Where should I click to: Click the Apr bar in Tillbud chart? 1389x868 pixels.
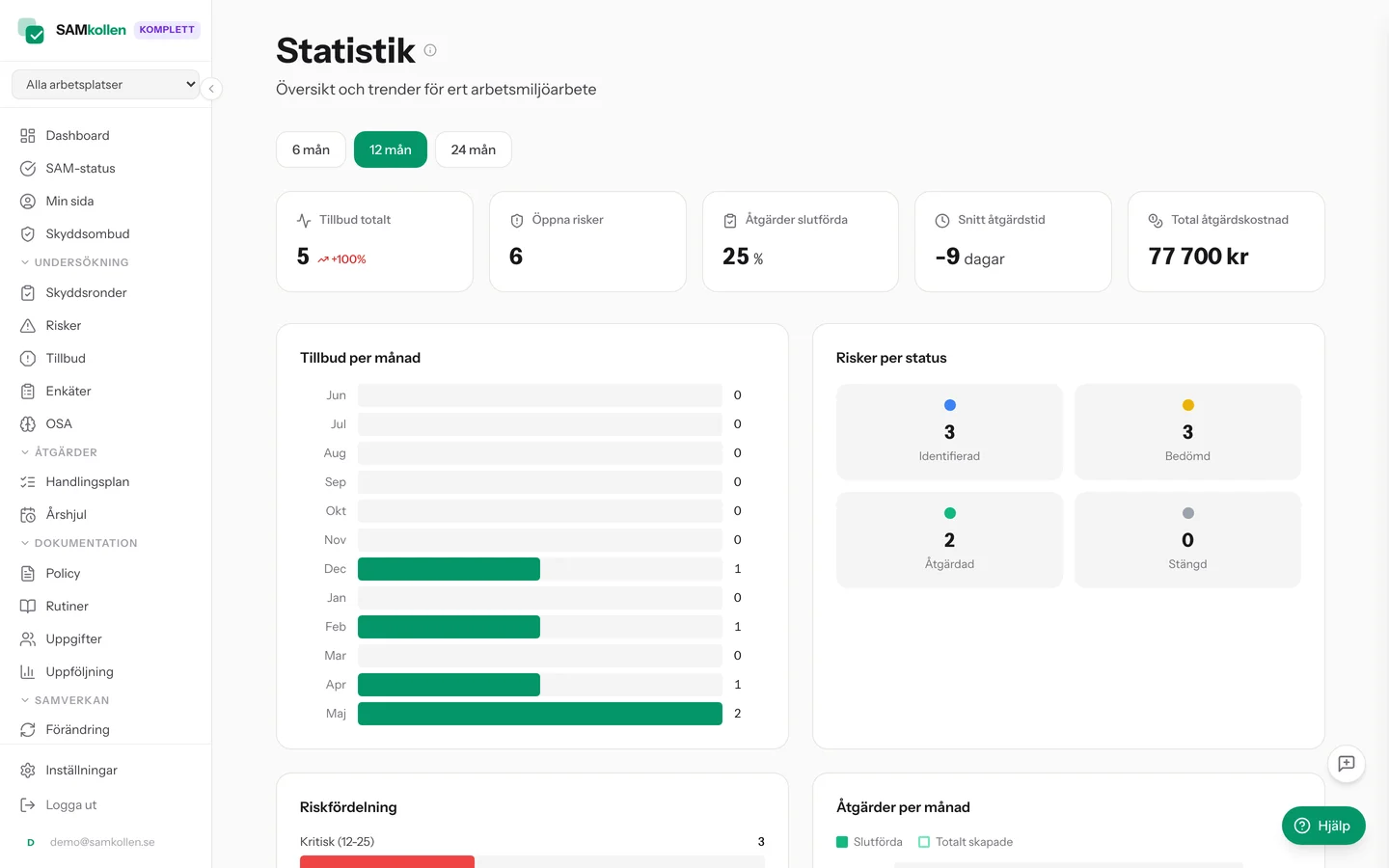click(449, 685)
